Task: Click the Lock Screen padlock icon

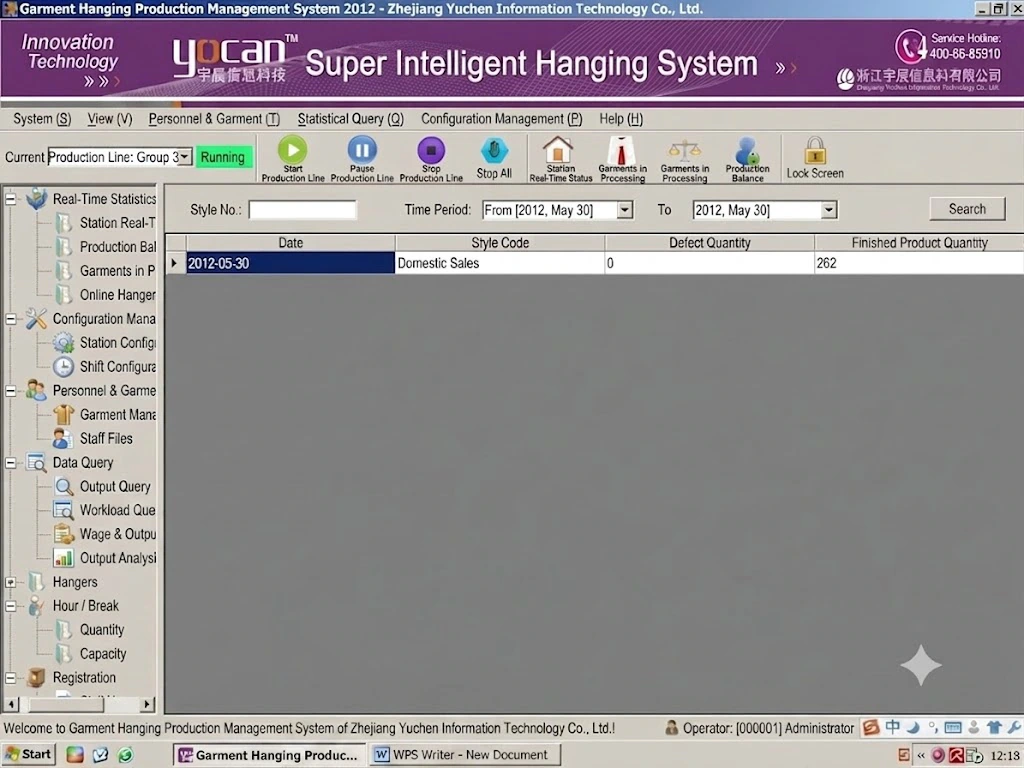Action: (815, 150)
